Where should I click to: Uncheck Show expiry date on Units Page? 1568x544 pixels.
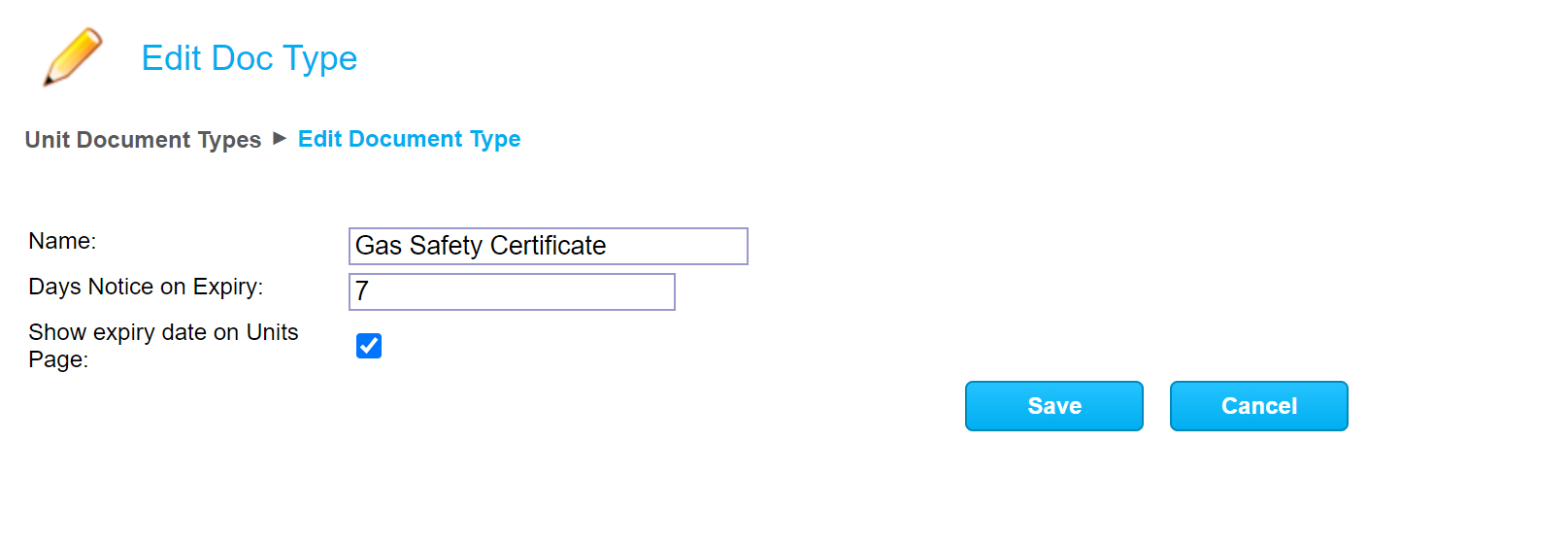tap(369, 346)
